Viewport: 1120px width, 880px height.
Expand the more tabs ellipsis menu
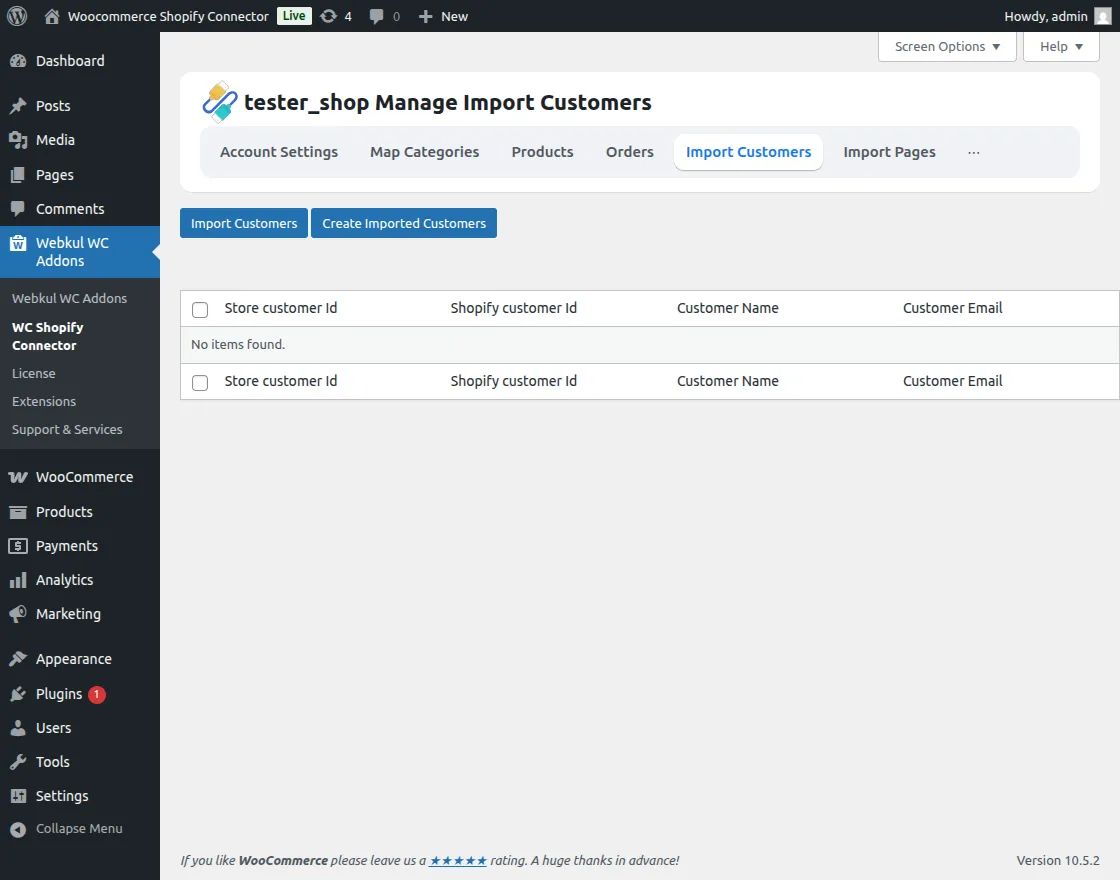tap(973, 153)
